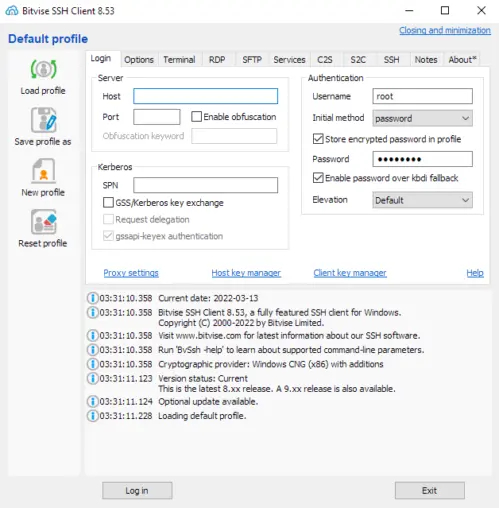
Task: Select the S2C tab
Action: coord(358,60)
